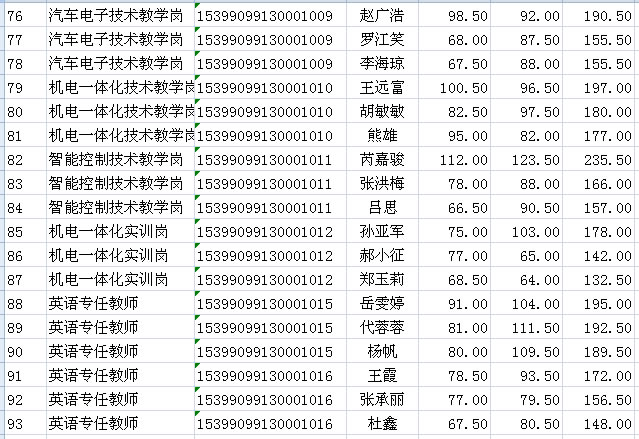Click the position code cell in row 92
The height and width of the screenshot is (439, 639).
click(266, 400)
